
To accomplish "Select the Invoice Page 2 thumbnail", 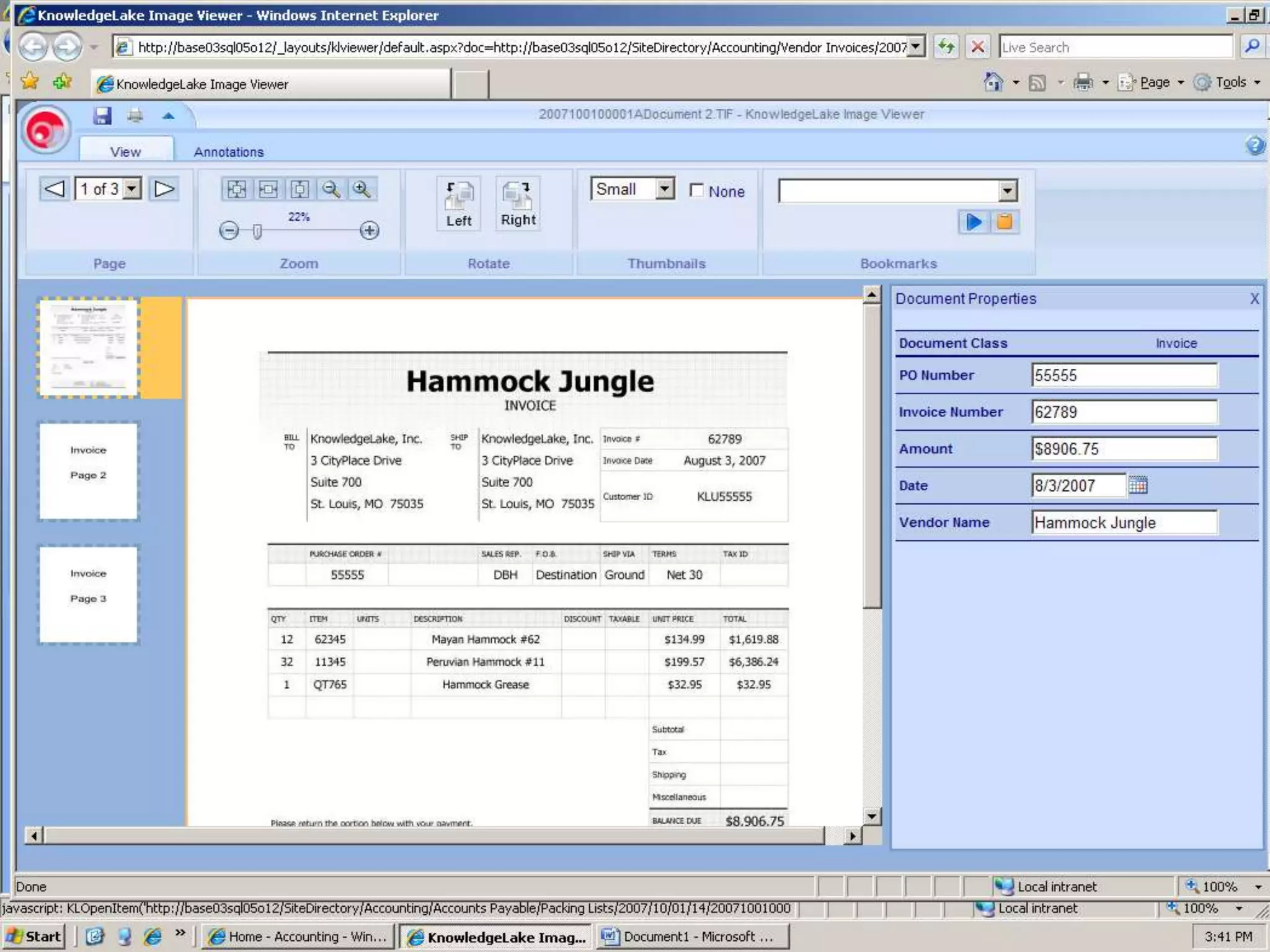I will [x=88, y=471].
